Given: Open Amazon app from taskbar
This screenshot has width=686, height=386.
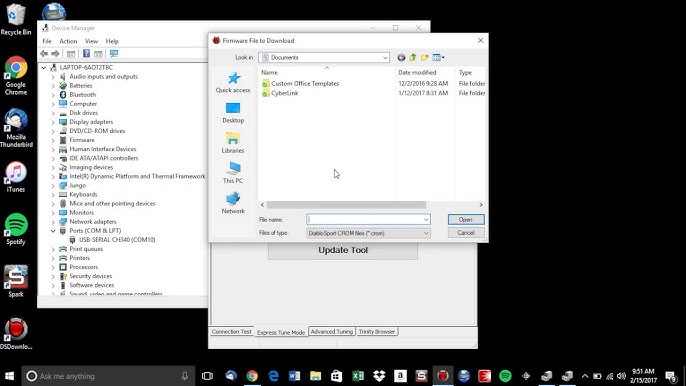Looking at the screenshot, I should pyautogui.click(x=400, y=376).
